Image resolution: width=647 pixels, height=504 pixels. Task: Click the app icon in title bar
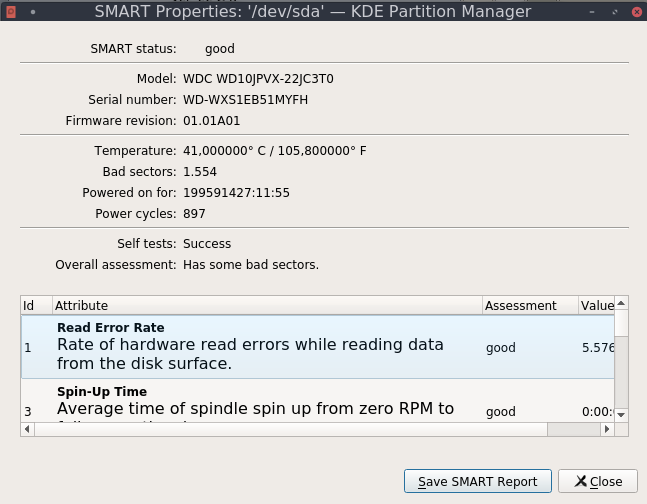click(x=11, y=12)
